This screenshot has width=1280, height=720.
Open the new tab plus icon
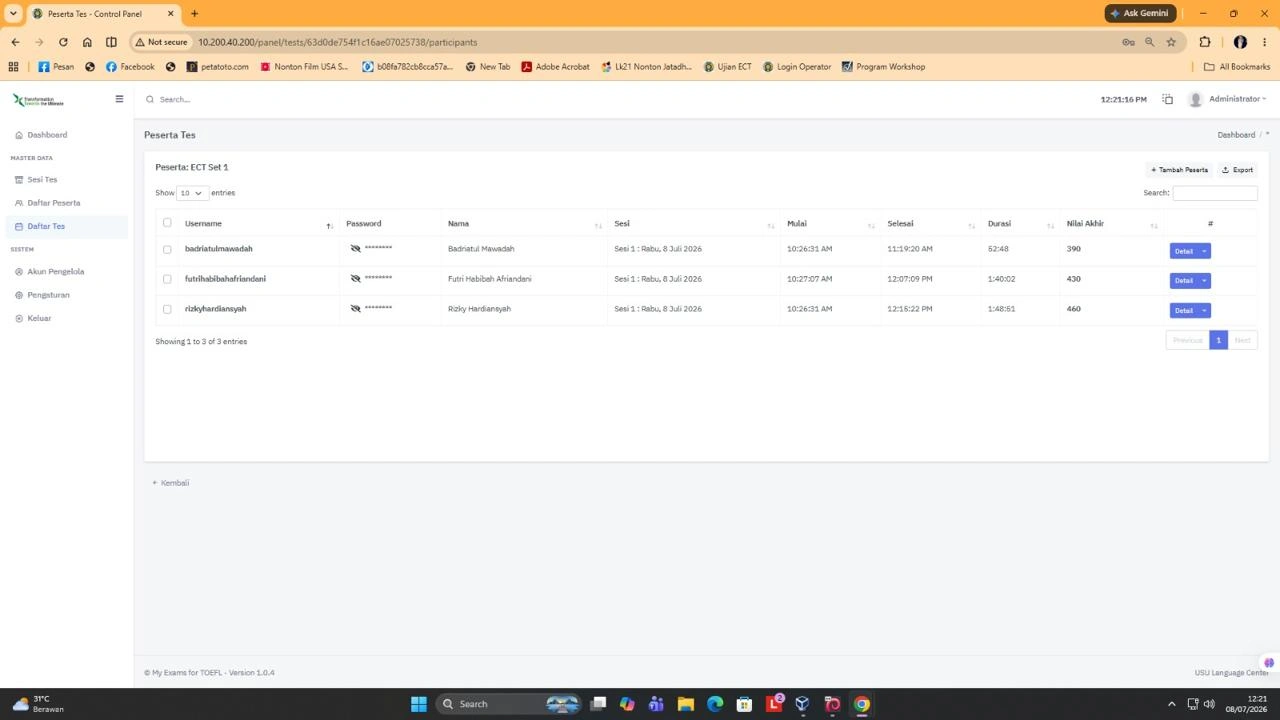(x=194, y=13)
